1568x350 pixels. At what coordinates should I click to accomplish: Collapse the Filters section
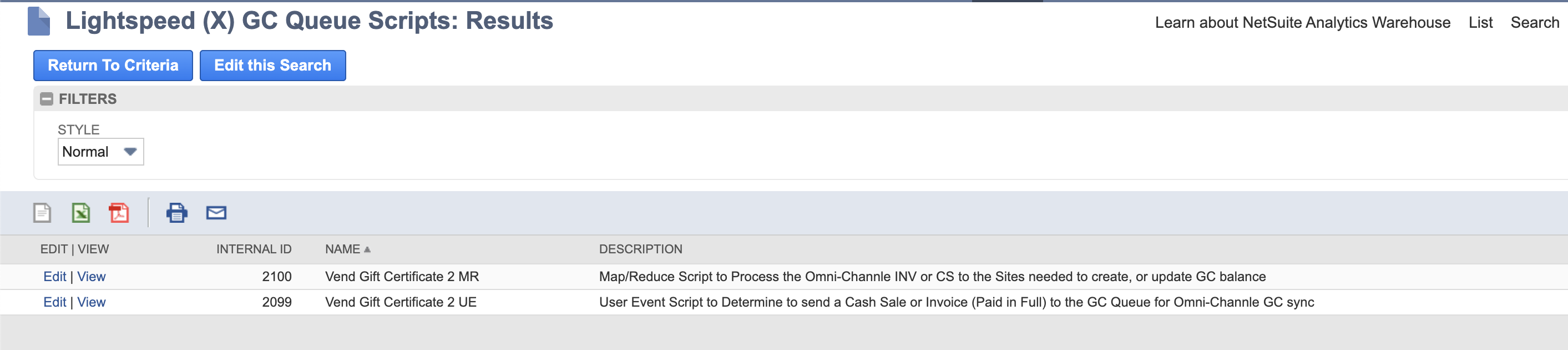[46, 99]
